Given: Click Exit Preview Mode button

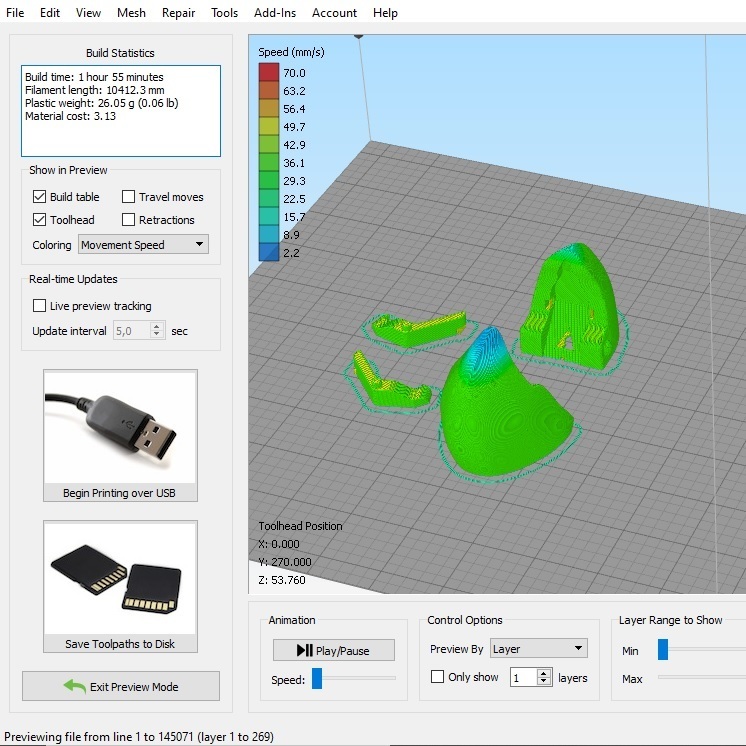Looking at the screenshot, I should click(x=121, y=686).
